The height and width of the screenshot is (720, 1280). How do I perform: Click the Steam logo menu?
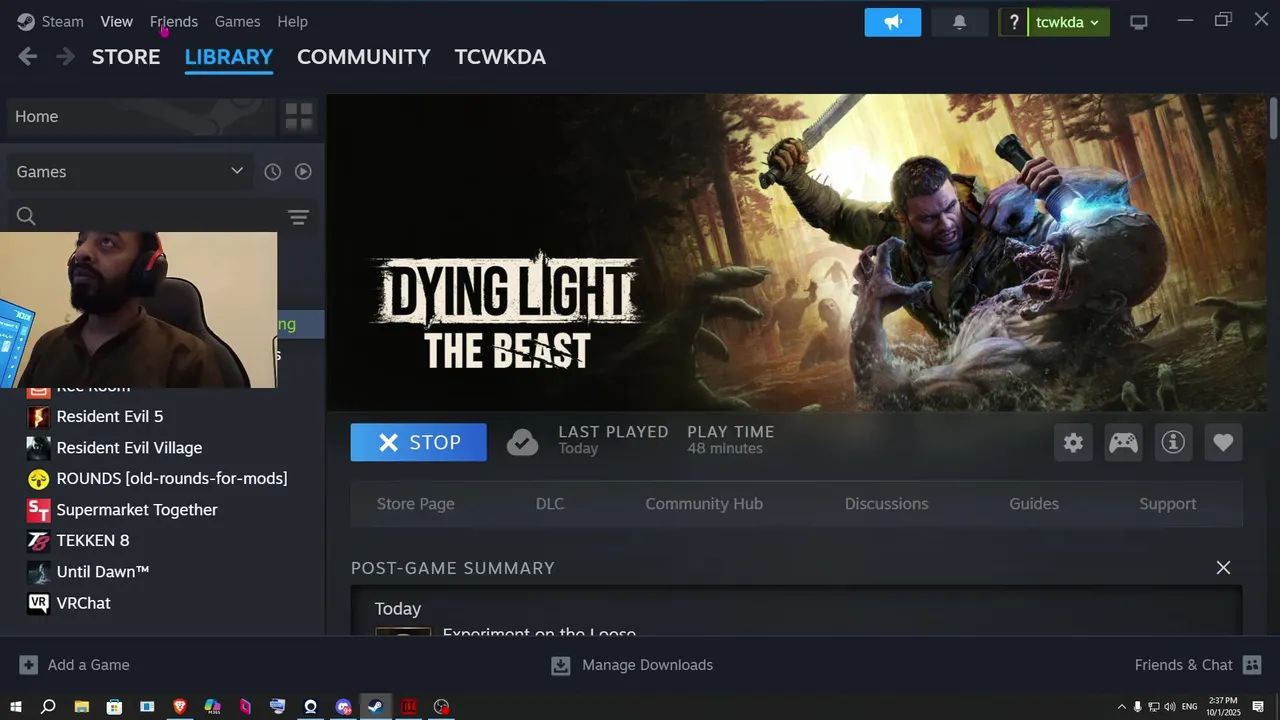click(50, 21)
